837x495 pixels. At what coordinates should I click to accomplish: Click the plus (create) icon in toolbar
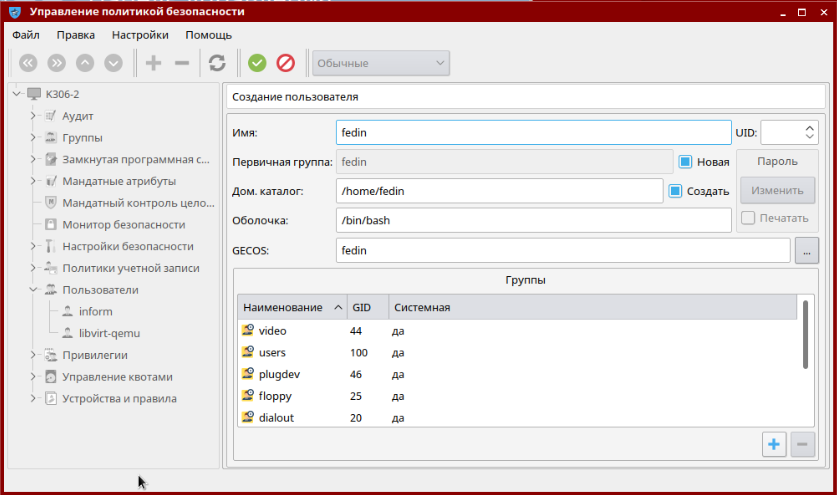154,63
